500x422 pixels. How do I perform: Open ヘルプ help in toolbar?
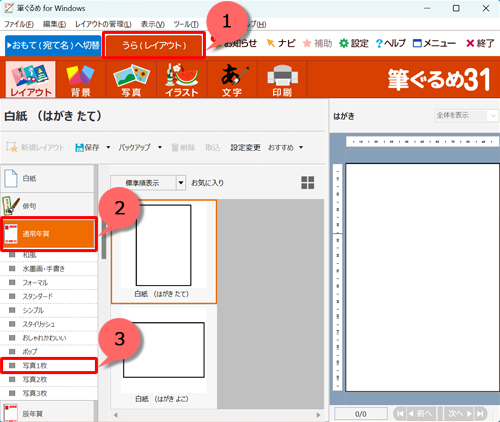tap(391, 43)
